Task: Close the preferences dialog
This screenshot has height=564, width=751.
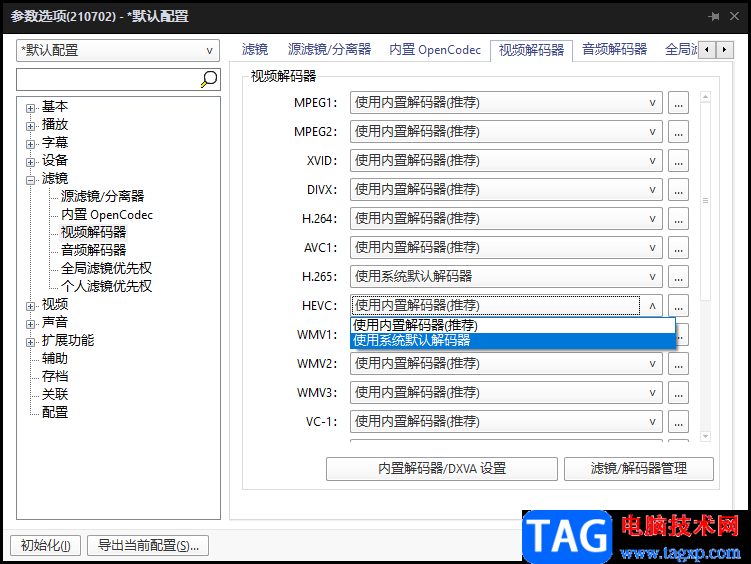Action: pyautogui.click(x=734, y=16)
